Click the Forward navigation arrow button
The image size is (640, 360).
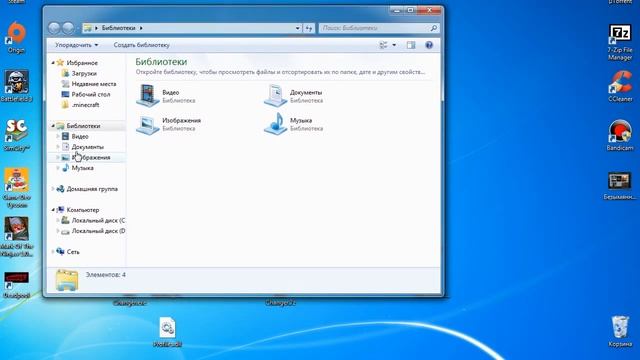coord(68,28)
